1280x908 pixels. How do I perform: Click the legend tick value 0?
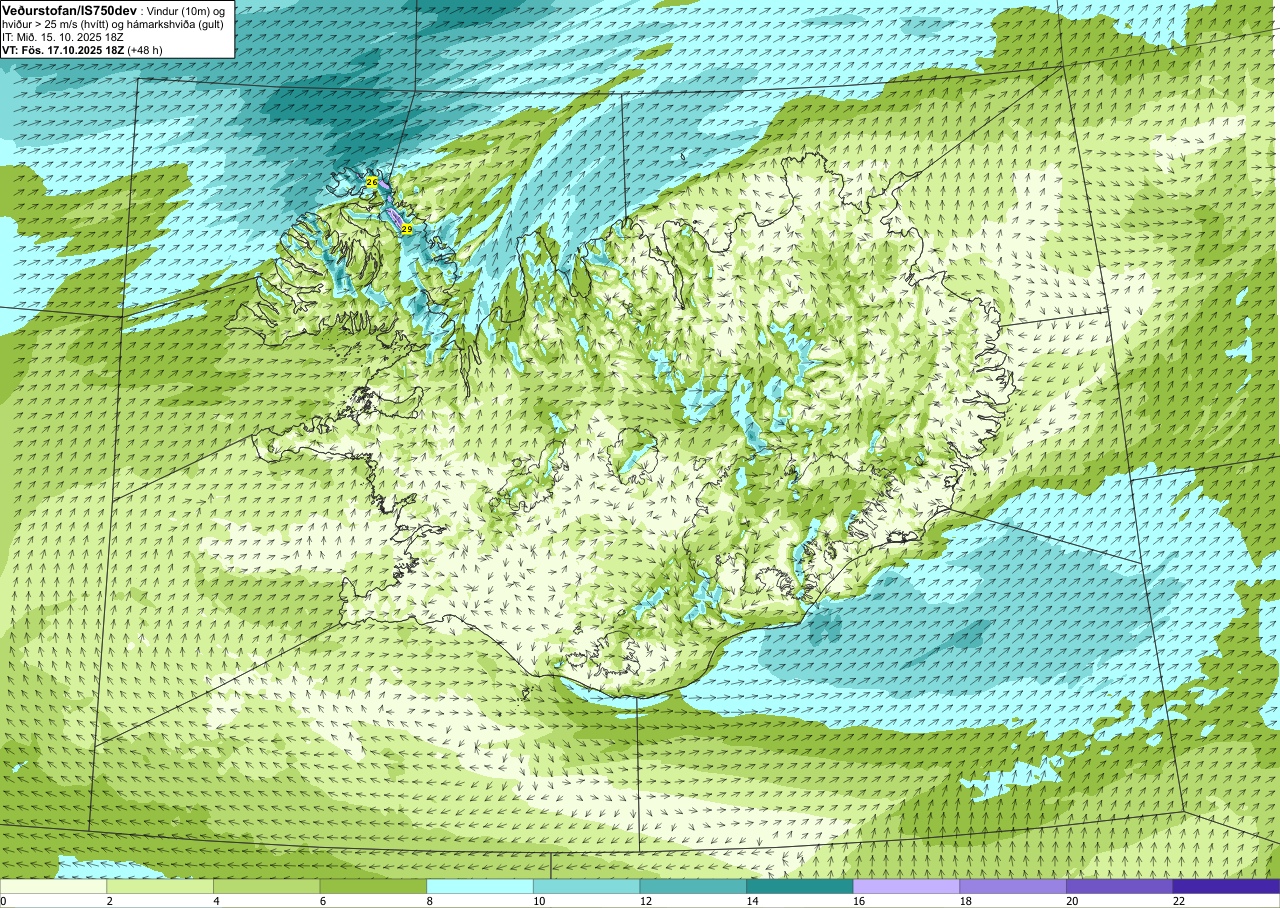[3, 901]
